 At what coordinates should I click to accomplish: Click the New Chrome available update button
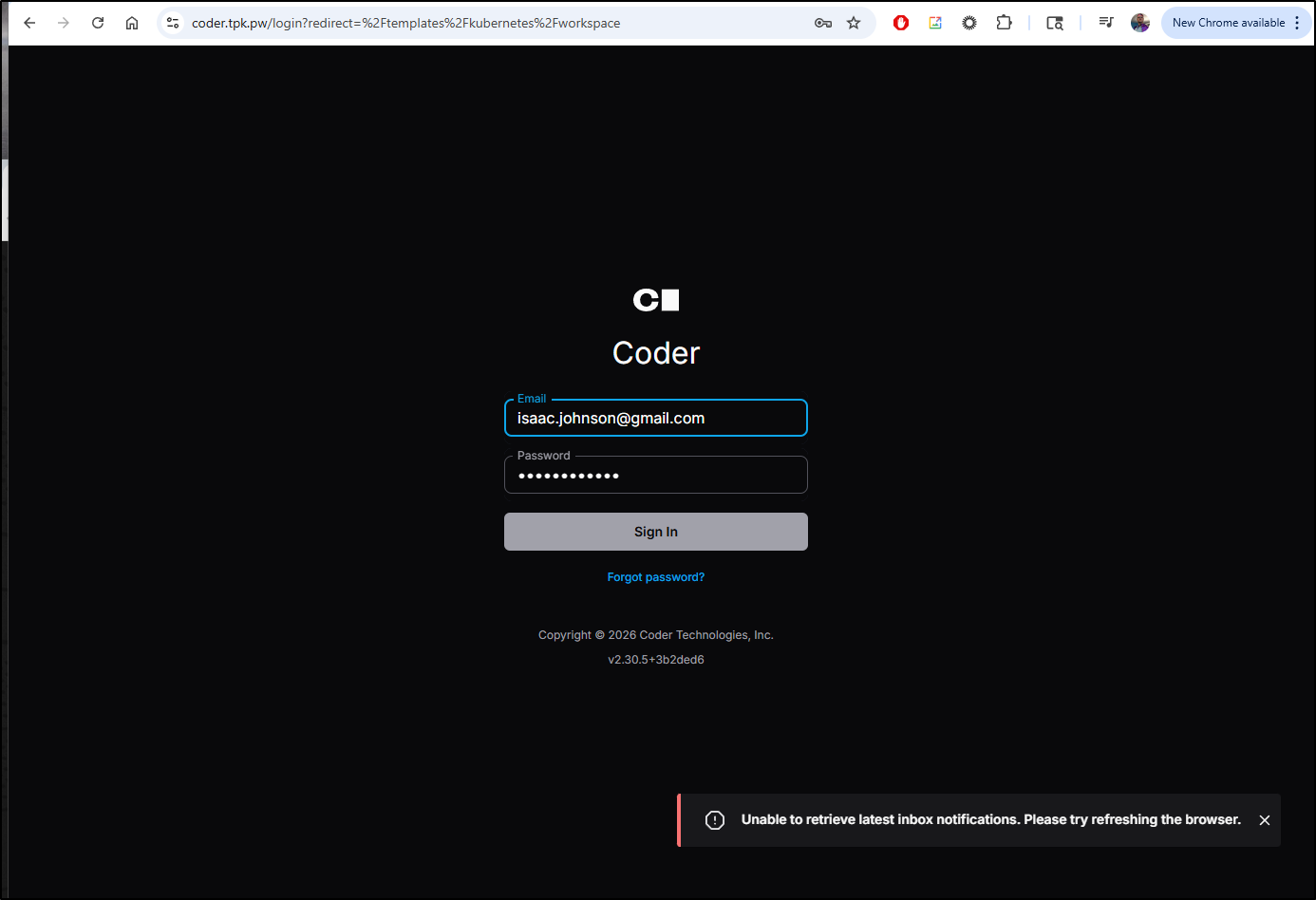[1230, 22]
